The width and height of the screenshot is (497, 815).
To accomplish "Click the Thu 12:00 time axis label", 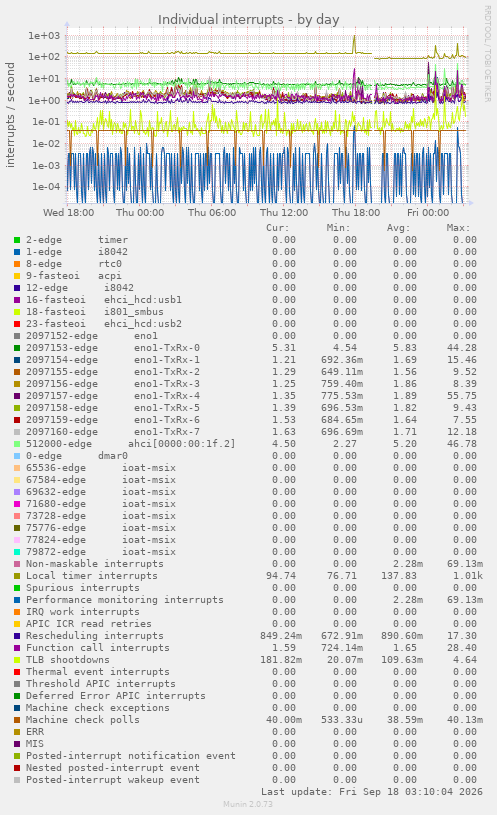I will coord(284,213).
